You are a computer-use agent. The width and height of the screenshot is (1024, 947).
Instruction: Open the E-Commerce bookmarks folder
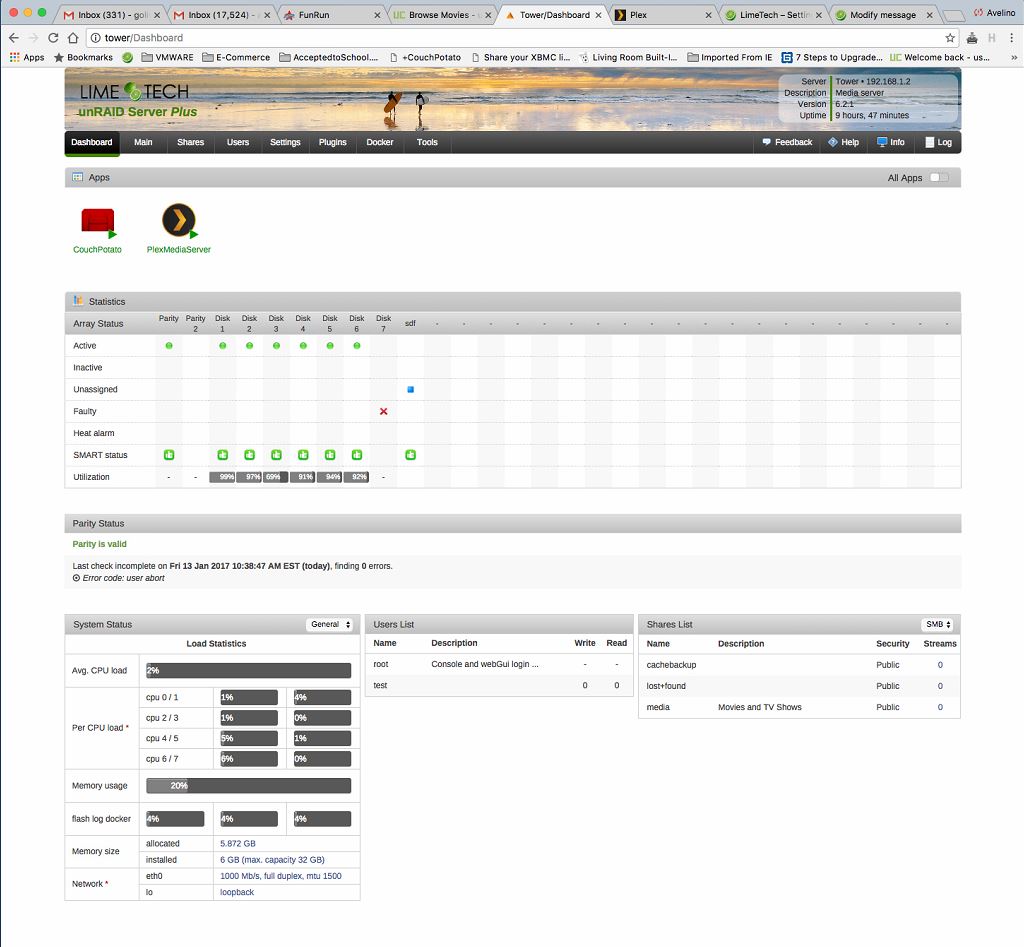[236, 57]
